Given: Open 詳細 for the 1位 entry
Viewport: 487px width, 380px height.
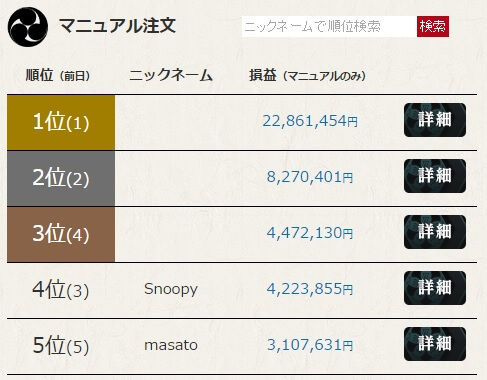Looking at the screenshot, I should (x=435, y=120).
